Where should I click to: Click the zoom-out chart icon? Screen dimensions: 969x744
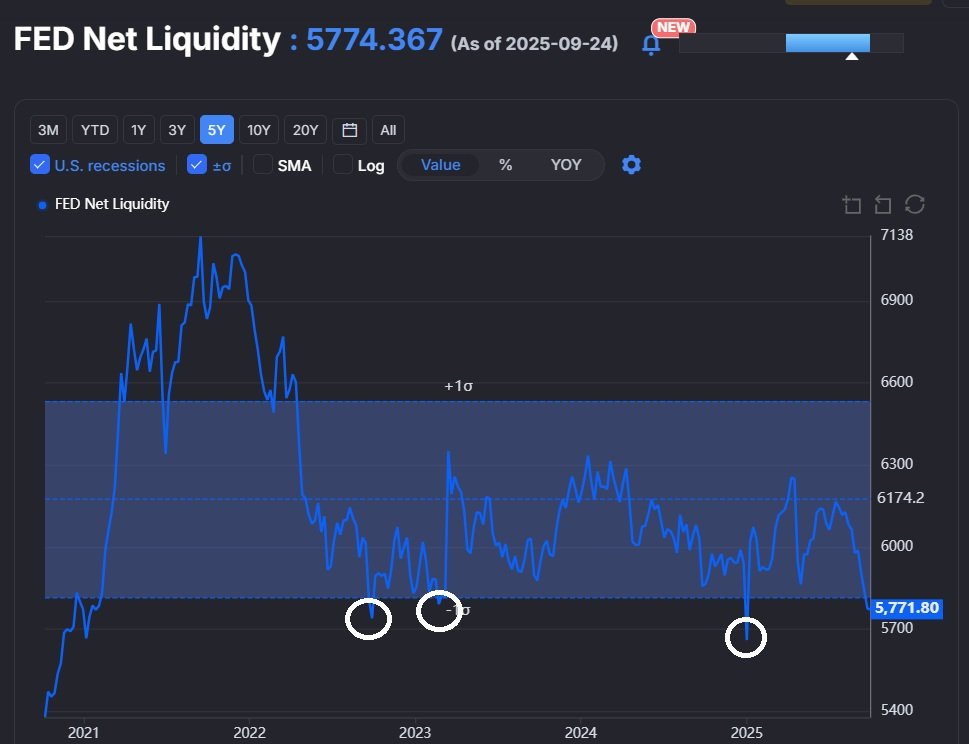tap(883, 204)
